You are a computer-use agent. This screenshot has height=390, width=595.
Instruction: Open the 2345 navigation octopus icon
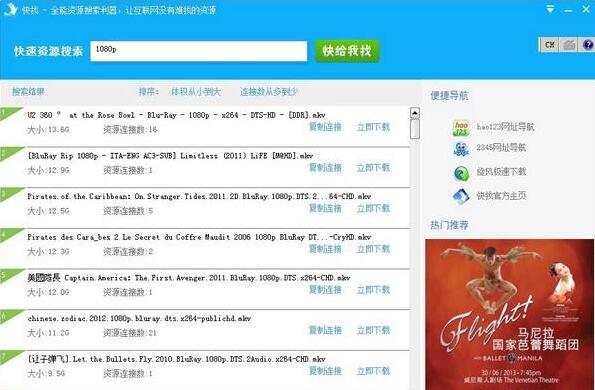click(x=461, y=149)
